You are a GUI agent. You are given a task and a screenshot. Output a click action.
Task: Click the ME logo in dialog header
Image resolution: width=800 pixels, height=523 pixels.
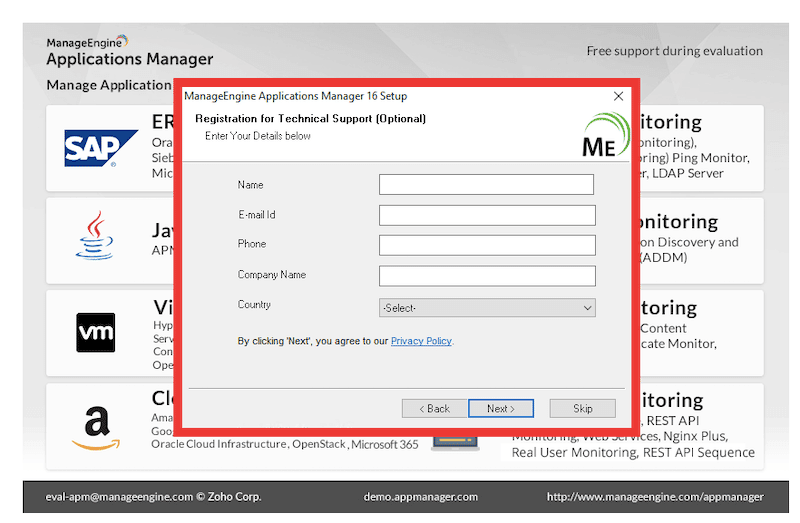[606, 135]
